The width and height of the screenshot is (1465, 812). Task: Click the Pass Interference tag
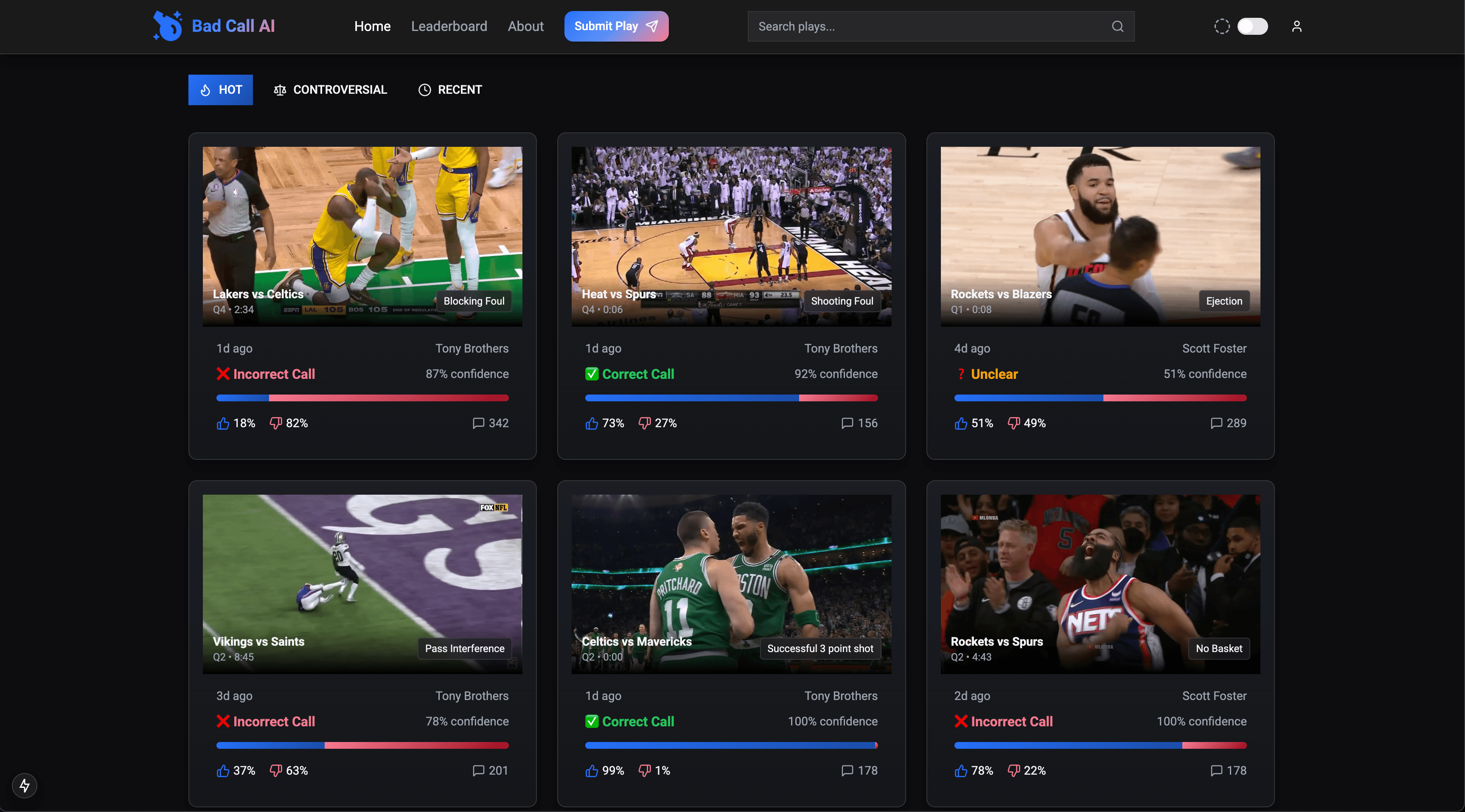465,649
